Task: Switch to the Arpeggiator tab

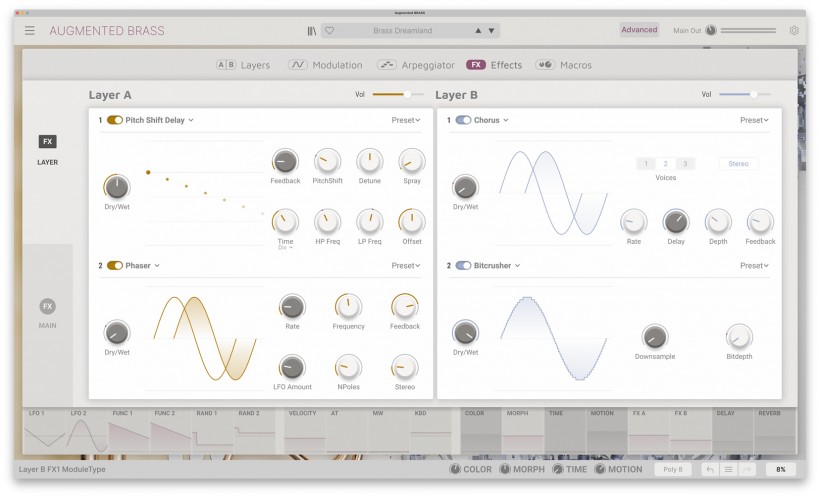Action: [x=416, y=65]
